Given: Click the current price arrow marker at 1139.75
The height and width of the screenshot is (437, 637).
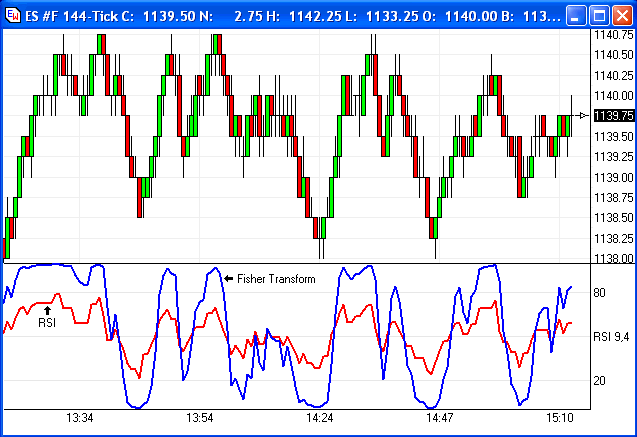Looking at the screenshot, I should [584, 115].
